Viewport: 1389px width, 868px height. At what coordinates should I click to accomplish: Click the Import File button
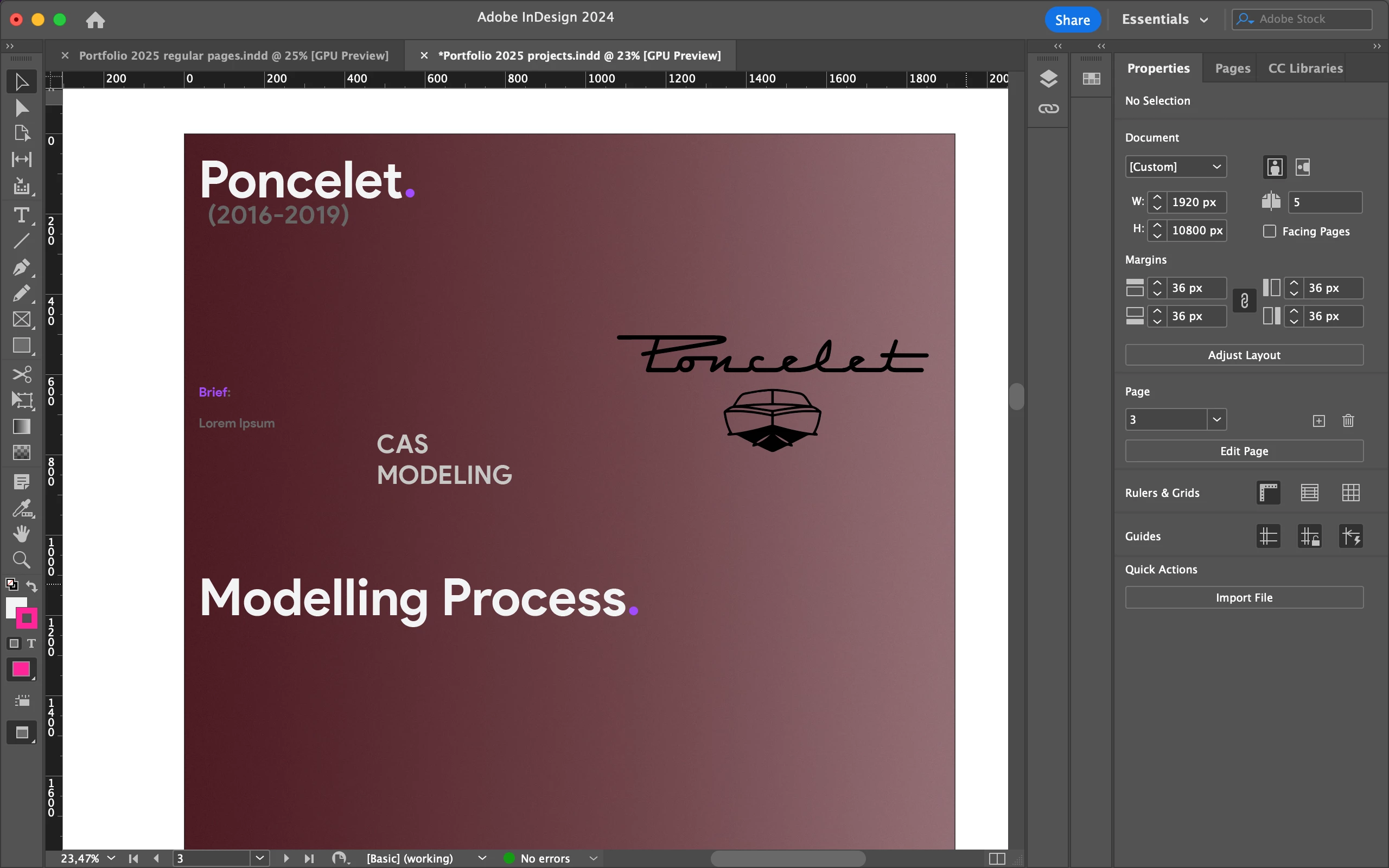1243,598
